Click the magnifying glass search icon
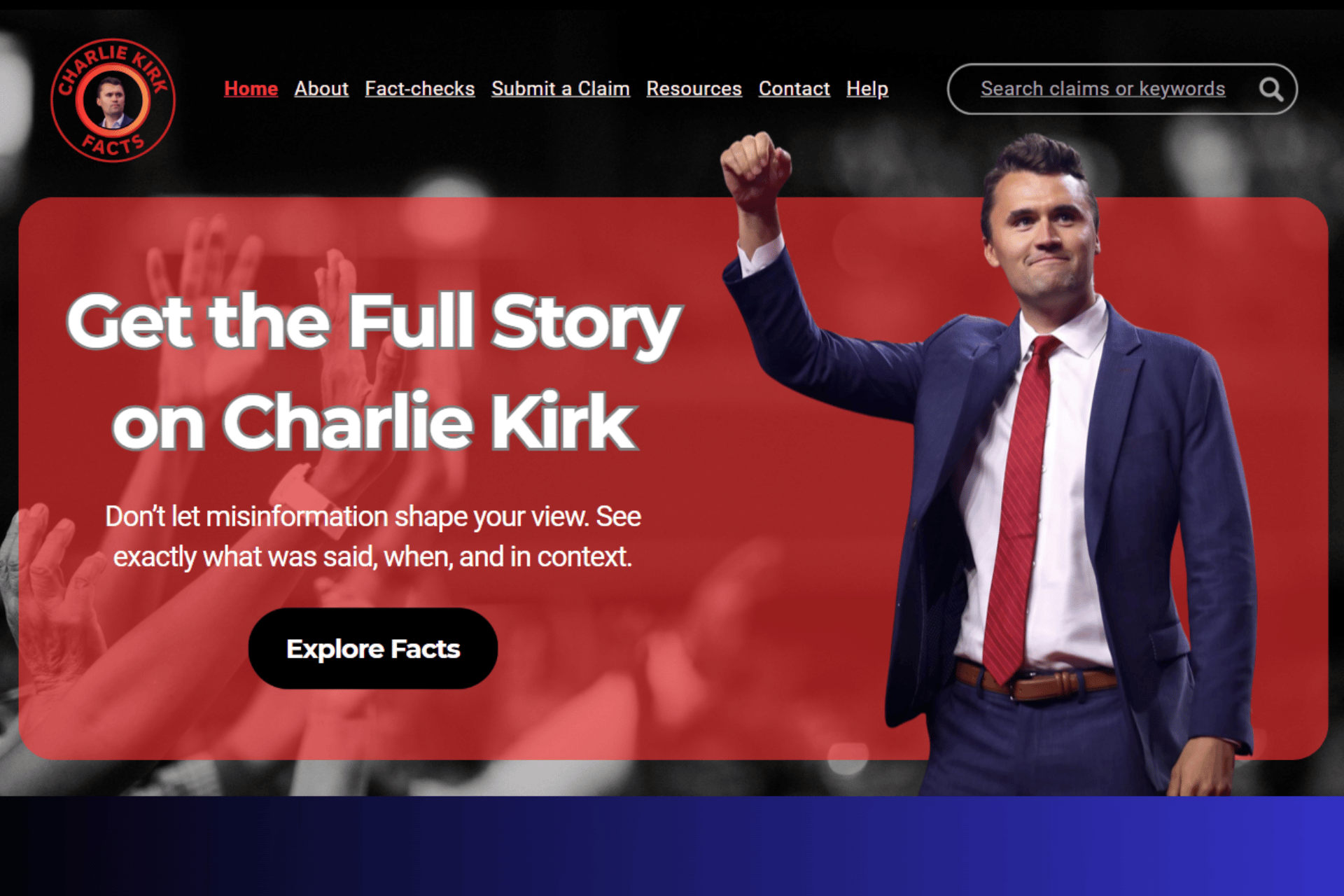1344x896 pixels. point(1270,90)
